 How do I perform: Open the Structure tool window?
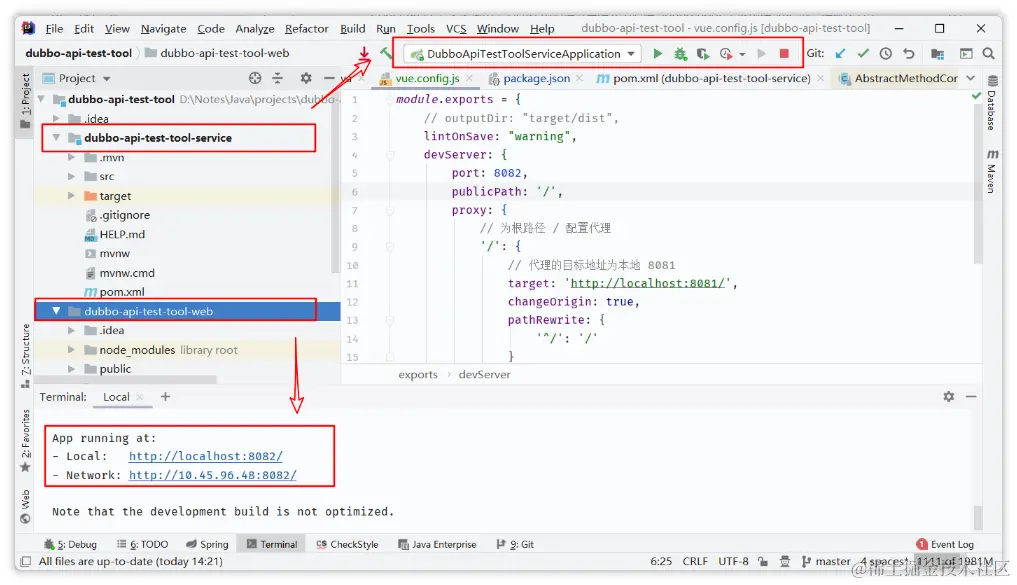click(25, 355)
